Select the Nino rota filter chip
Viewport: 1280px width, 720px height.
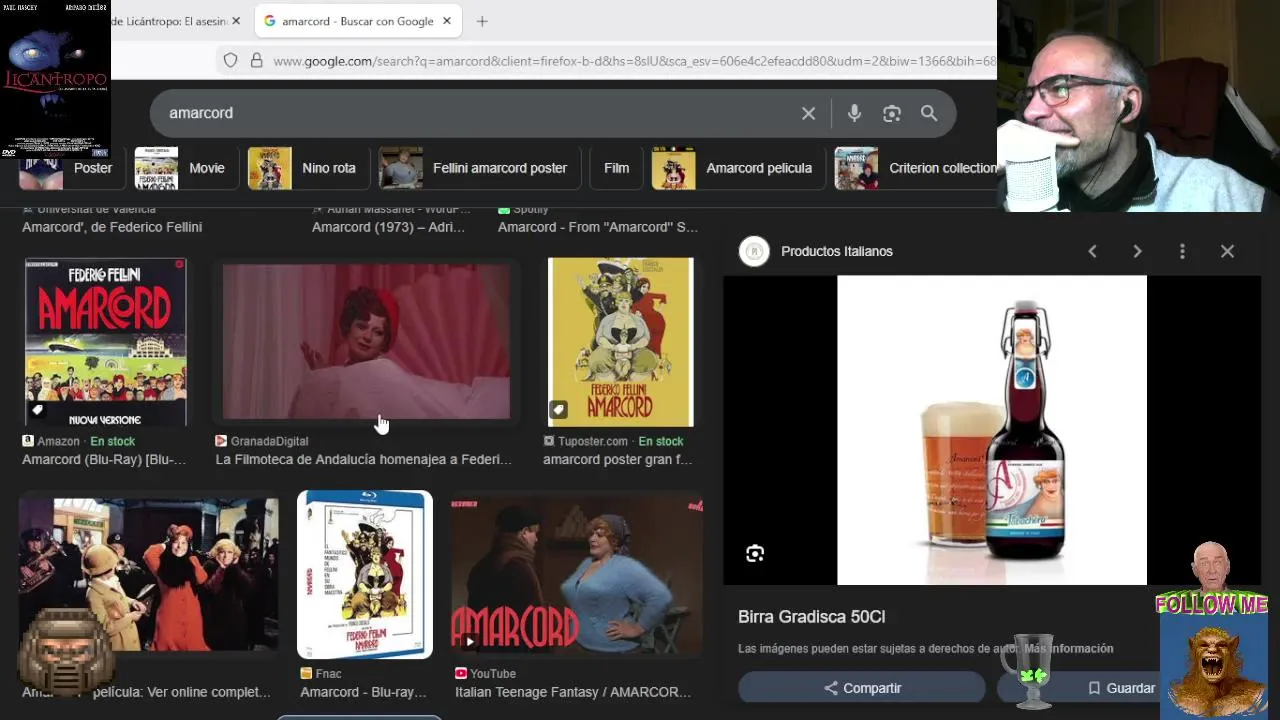(307, 168)
